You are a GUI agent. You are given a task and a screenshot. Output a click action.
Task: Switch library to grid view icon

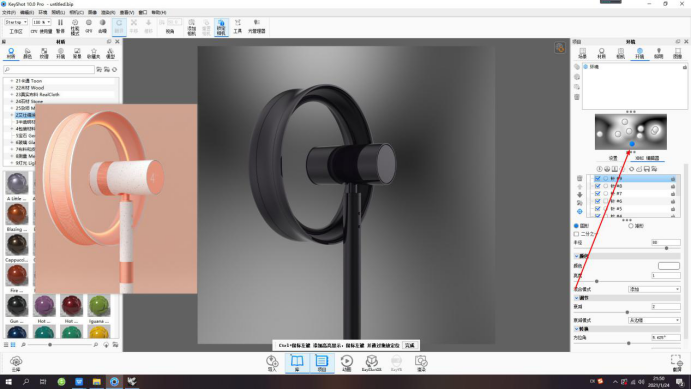tap(13, 344)
